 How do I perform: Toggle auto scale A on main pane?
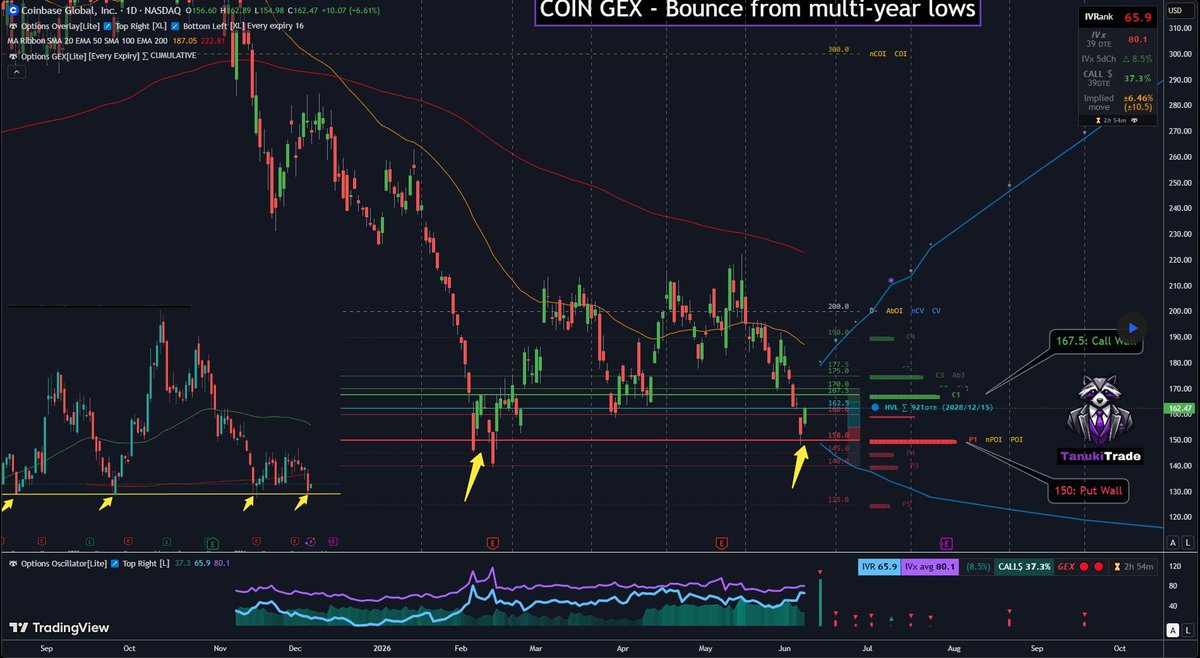pos(1172,542)
